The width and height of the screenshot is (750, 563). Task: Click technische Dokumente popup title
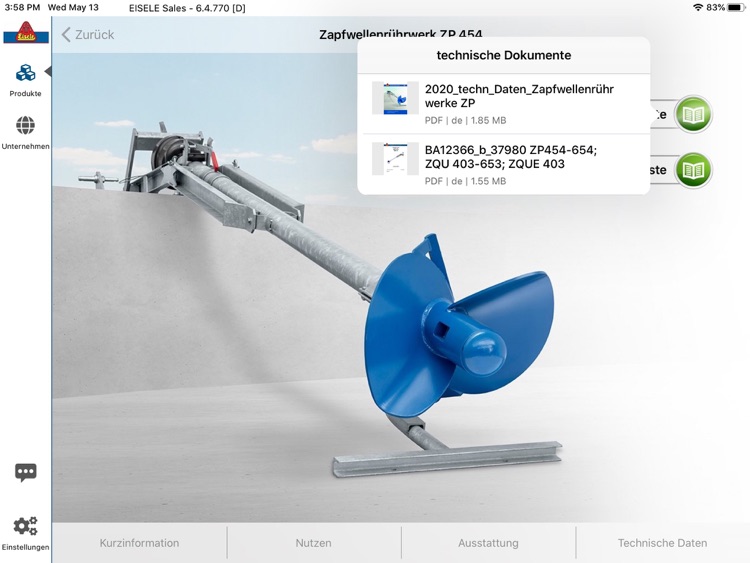tap(504, 55)
